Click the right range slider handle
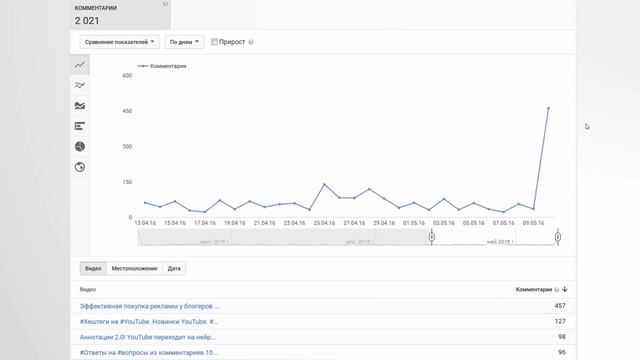This screenshot has width=640, height=360. (x=558, y=237)
